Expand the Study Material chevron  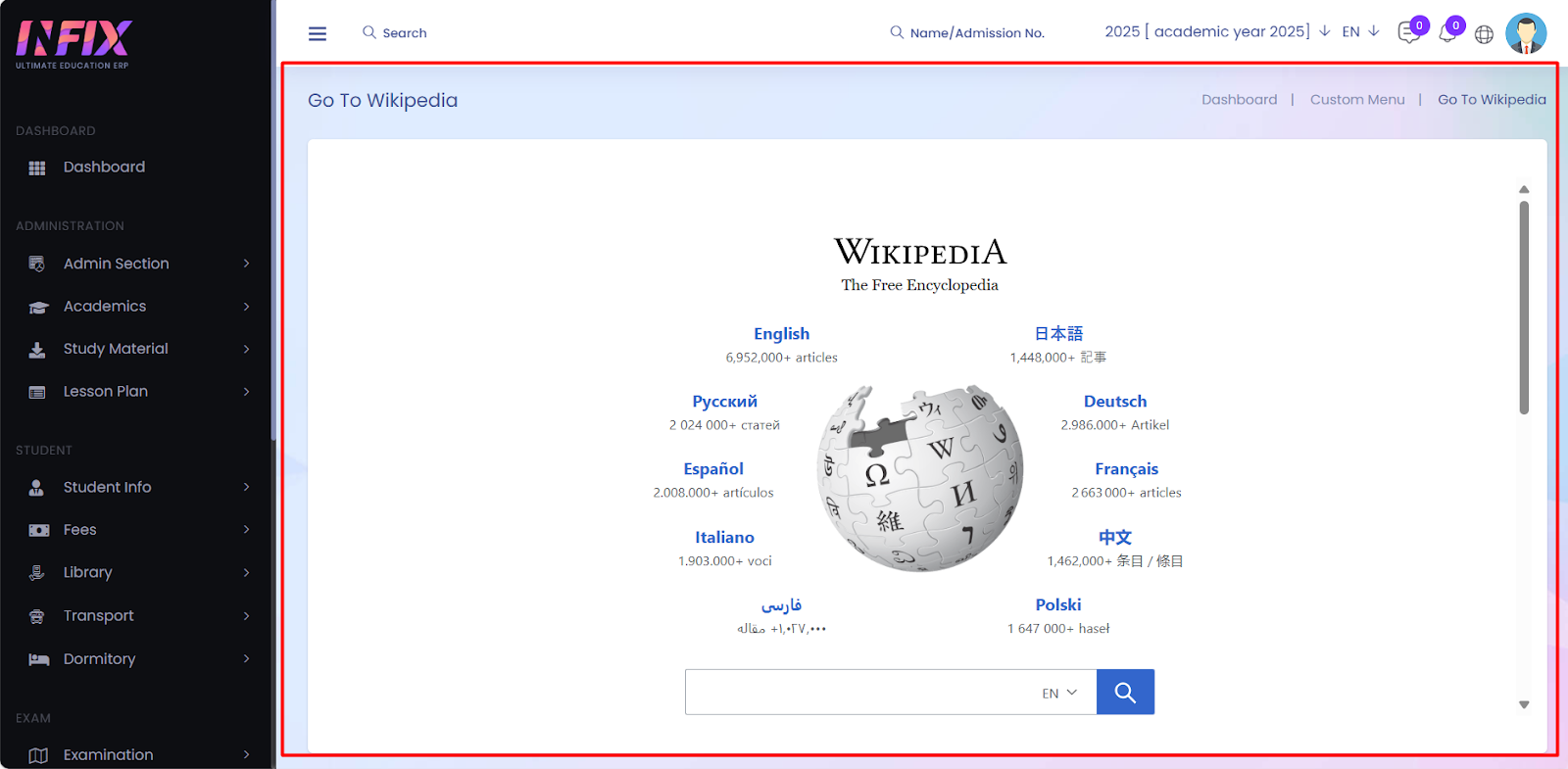pos(246,349)
